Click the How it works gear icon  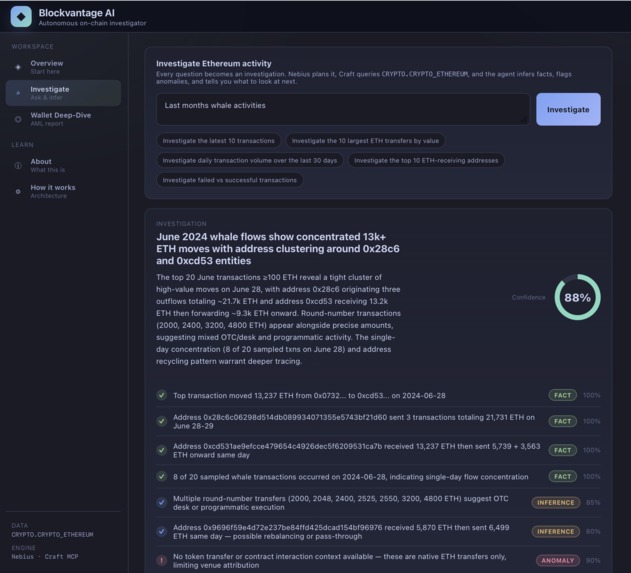[x=18, y=192]
